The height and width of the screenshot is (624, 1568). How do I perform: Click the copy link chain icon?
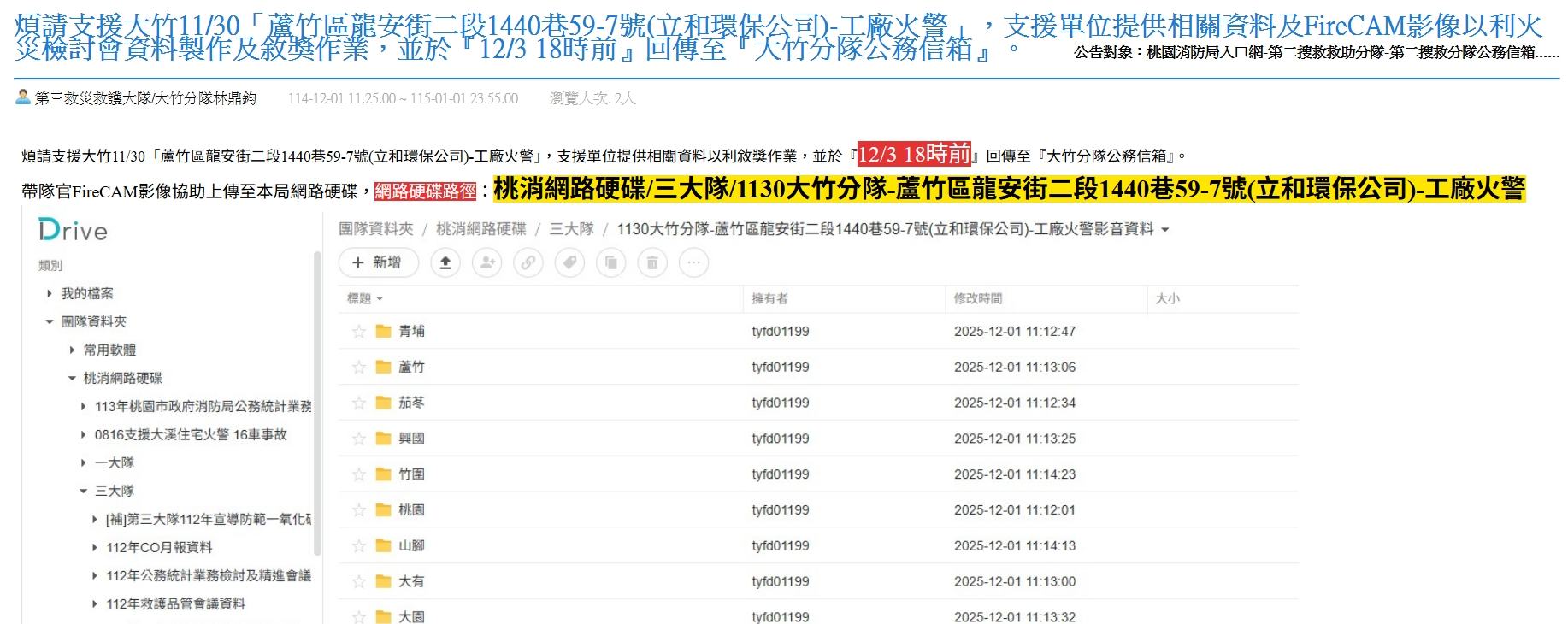click(528, 262)
